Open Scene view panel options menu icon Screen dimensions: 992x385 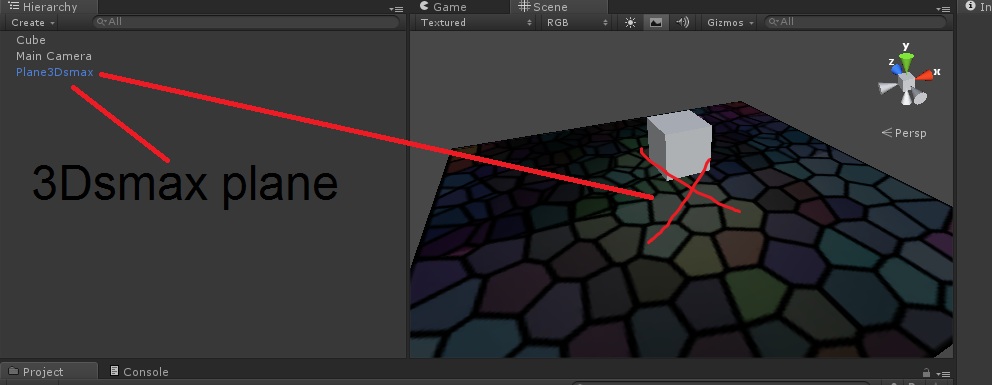943,9
